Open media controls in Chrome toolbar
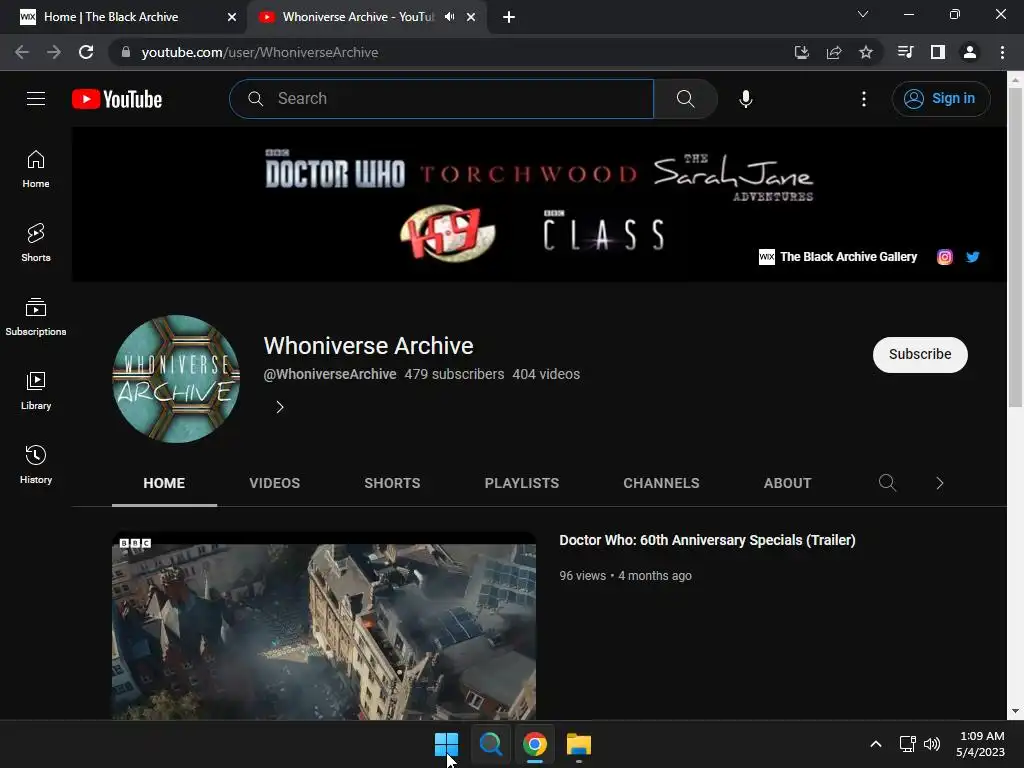The image size is (1024, 768). coord(905,52)
